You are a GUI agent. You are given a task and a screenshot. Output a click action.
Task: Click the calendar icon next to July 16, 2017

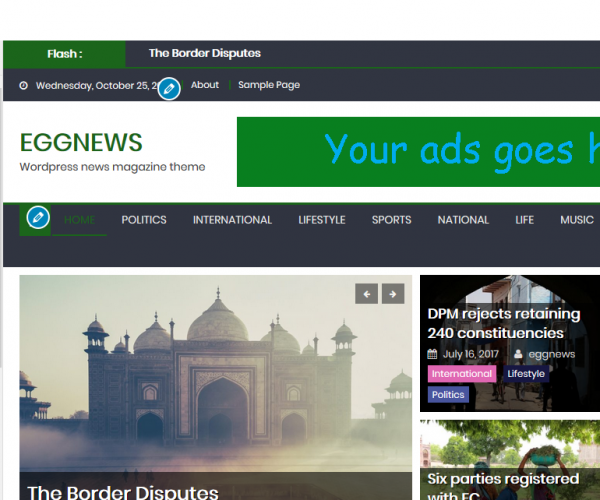point(432,354)
